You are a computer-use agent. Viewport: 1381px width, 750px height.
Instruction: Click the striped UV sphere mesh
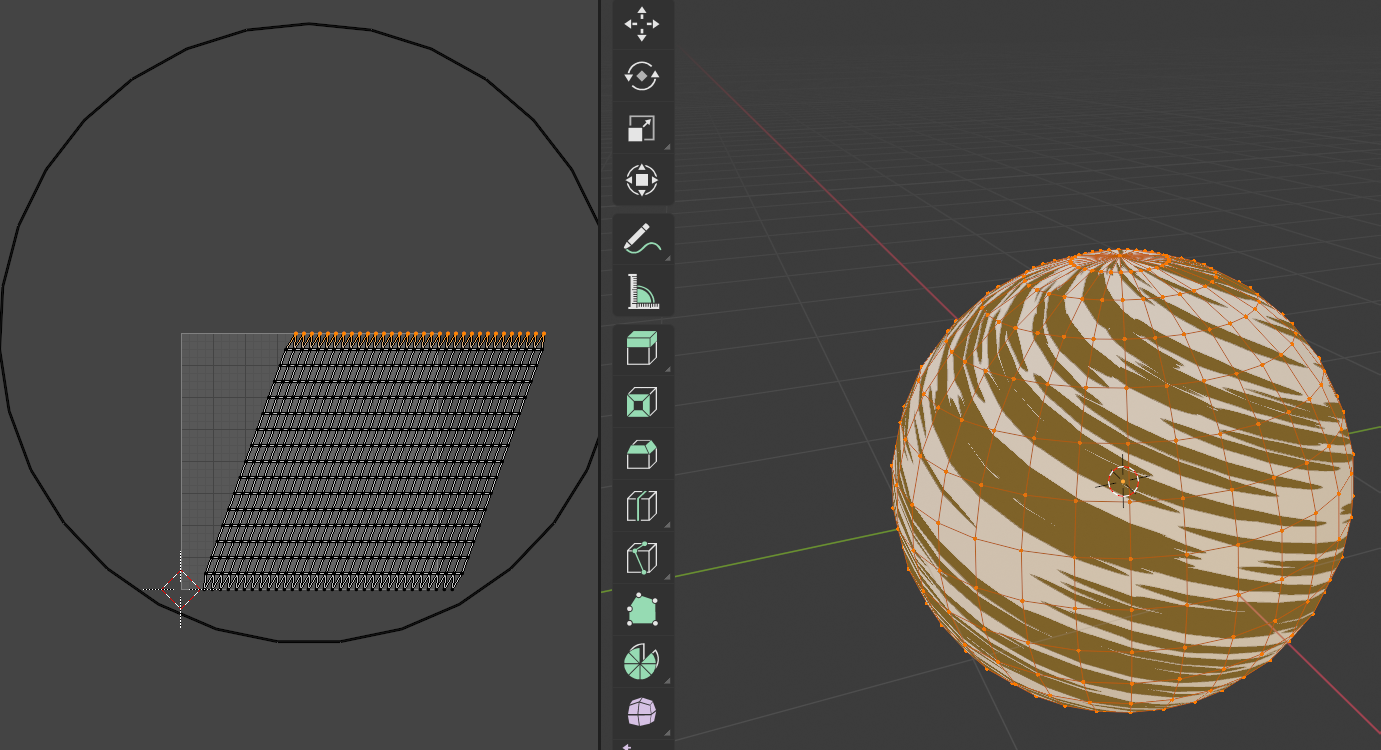(x=1123, y=481)
